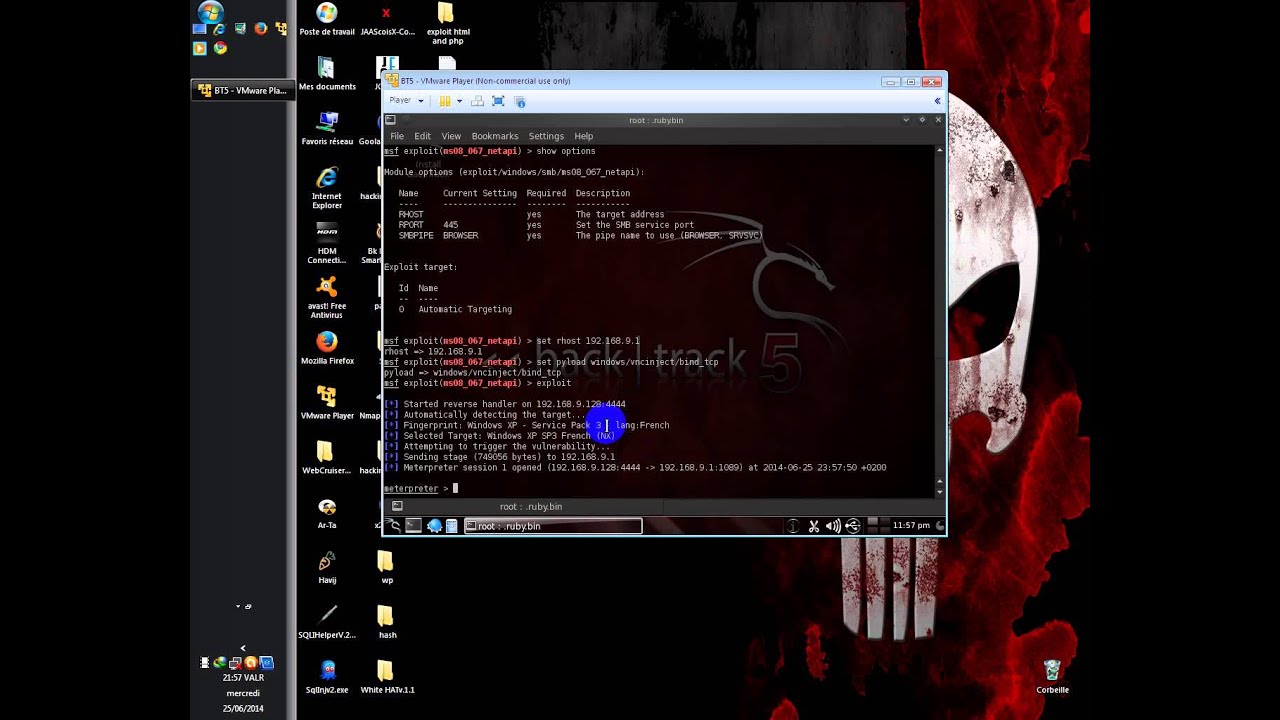Open the terminal Edit menu
Image resolution: width=1280 pixels, height=720 pixels.
click(x=422, y=136)
